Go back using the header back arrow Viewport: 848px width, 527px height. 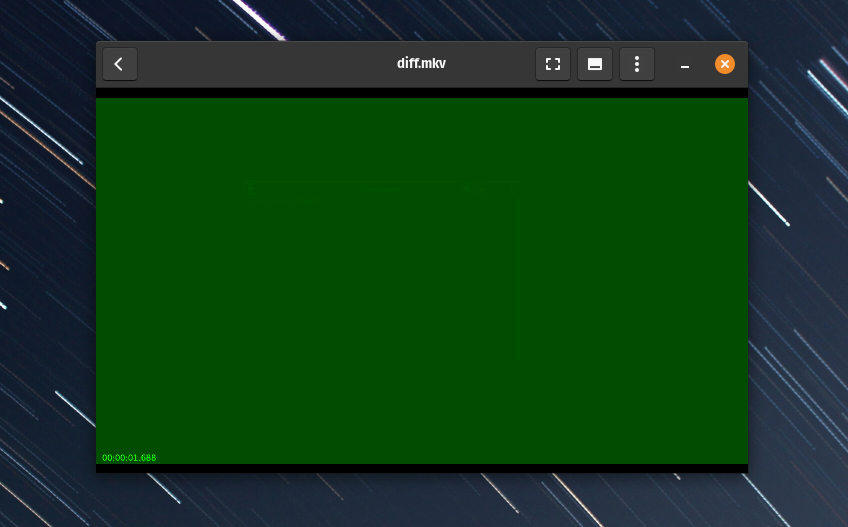pos(120,64)
